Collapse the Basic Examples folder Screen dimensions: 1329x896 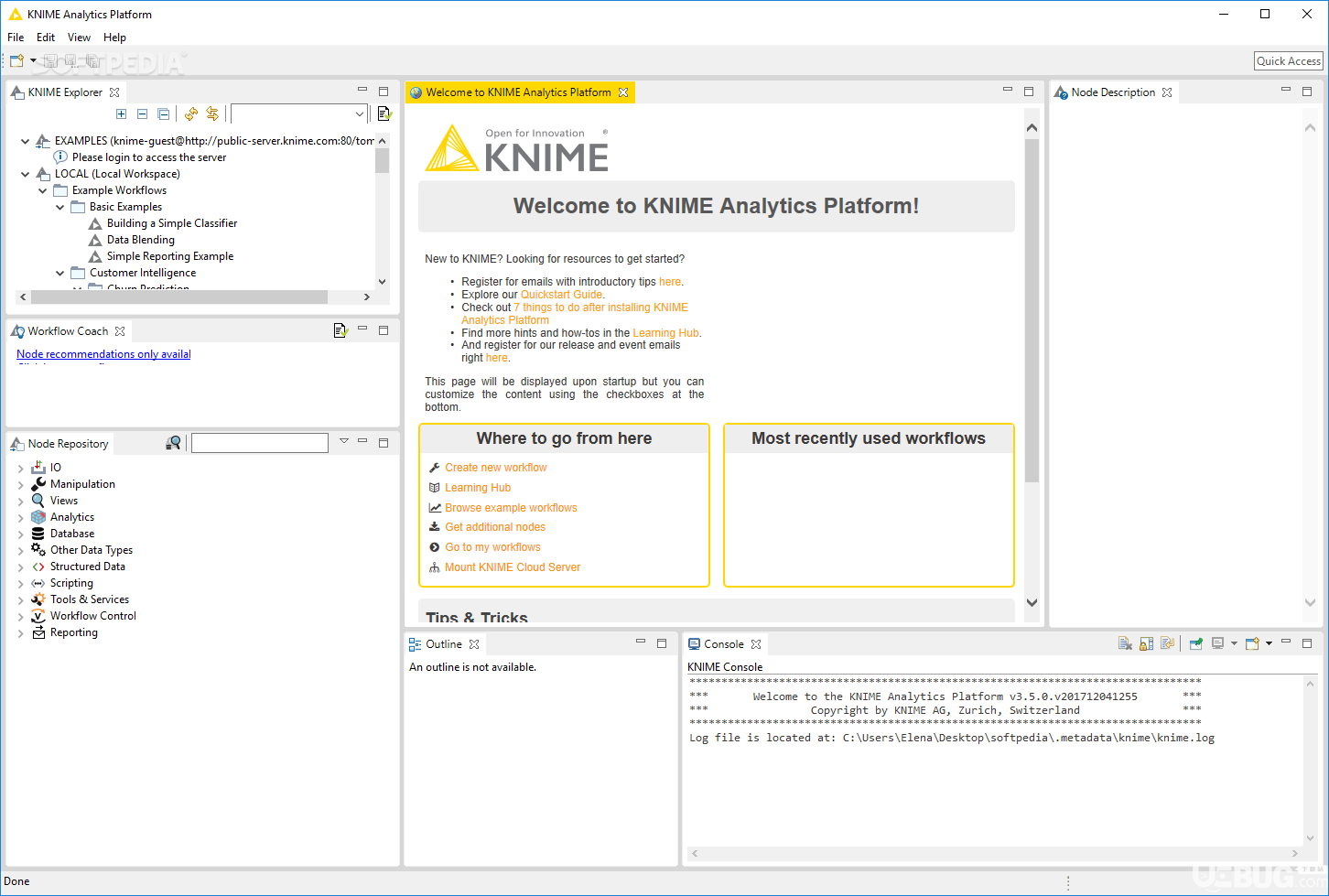59,207
